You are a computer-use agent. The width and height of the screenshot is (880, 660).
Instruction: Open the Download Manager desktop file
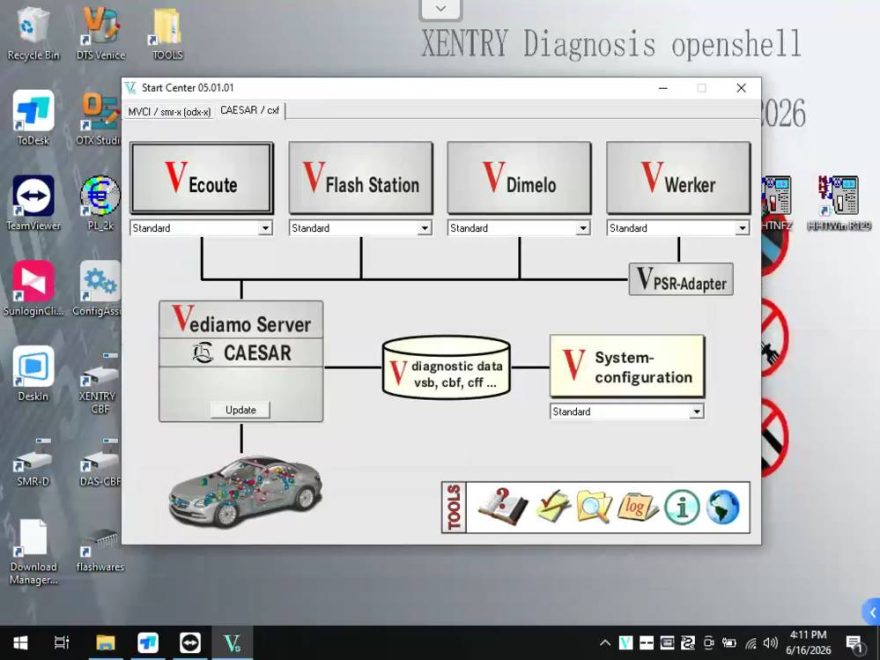33,553
